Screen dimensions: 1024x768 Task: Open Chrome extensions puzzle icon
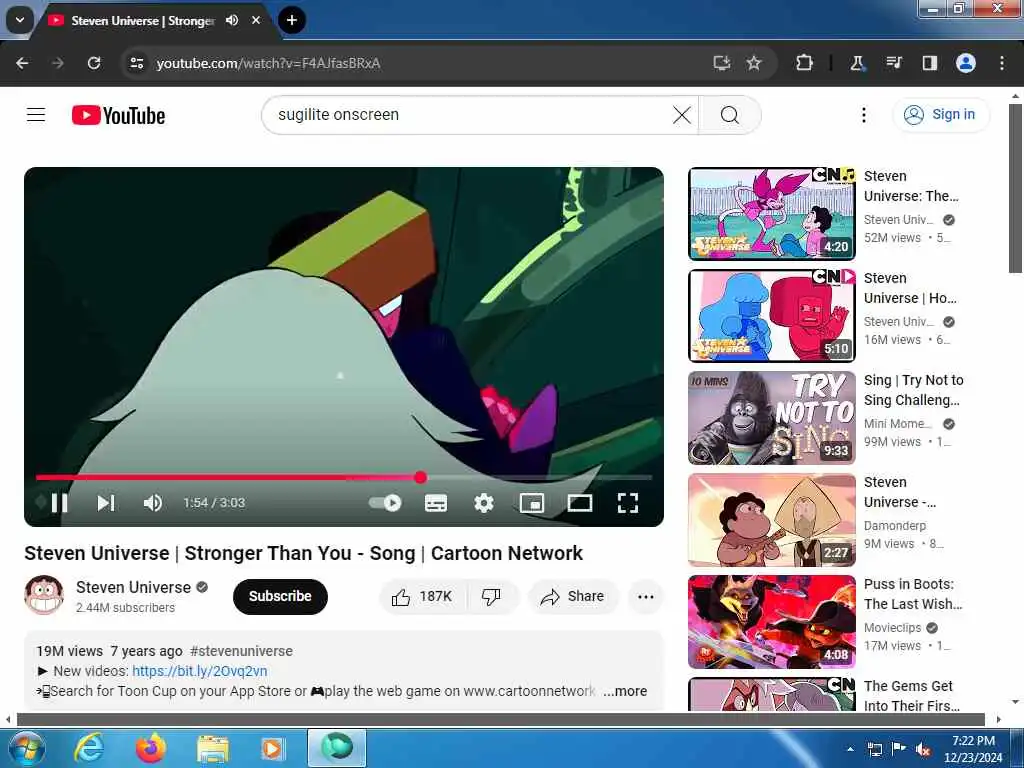(804, 63)
